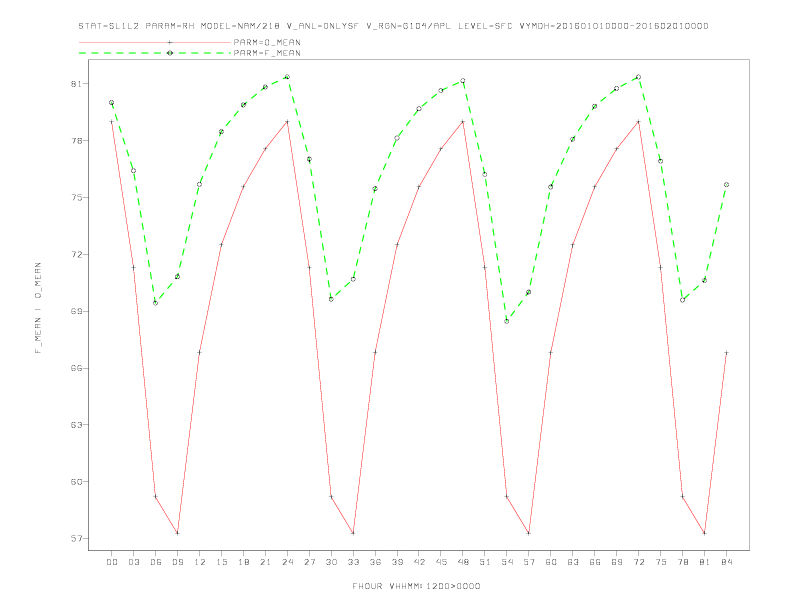Image resolution: width=792 pixels, height=612 pixels.
Task: Click y-axis tick label 75
Action: (76, 197)
